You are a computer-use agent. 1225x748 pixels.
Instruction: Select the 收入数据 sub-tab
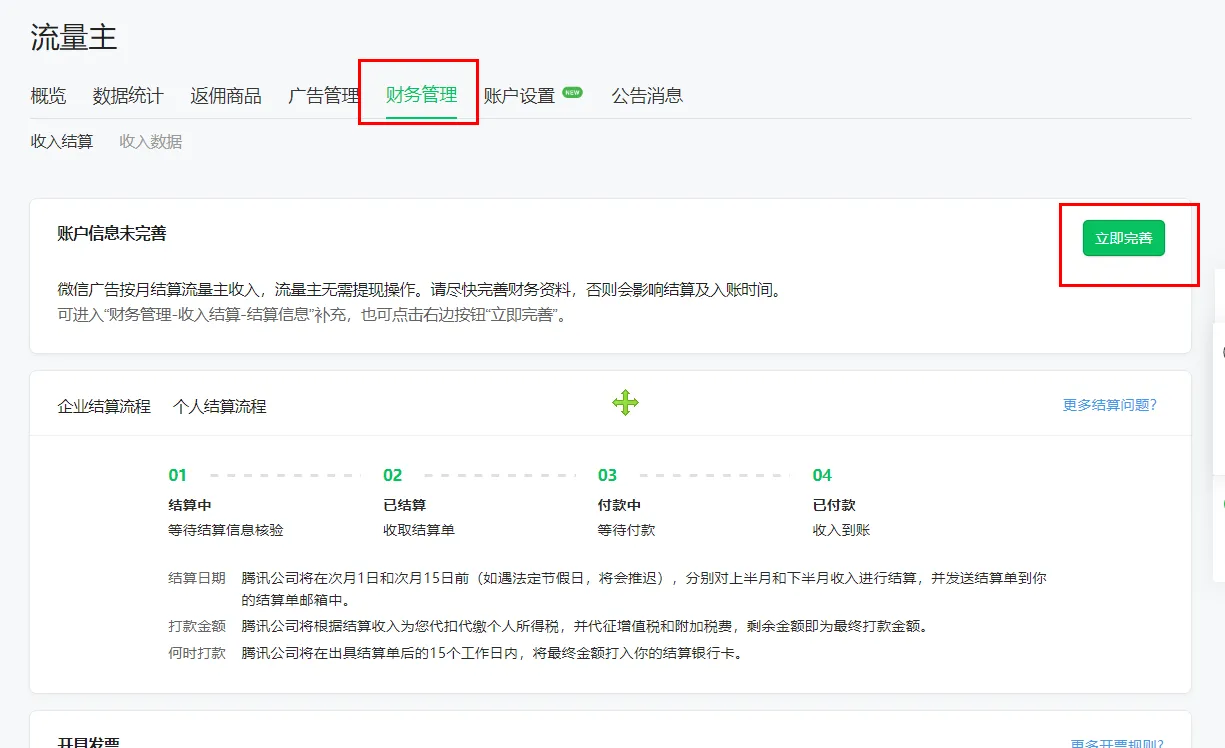(x=150, y=141)
